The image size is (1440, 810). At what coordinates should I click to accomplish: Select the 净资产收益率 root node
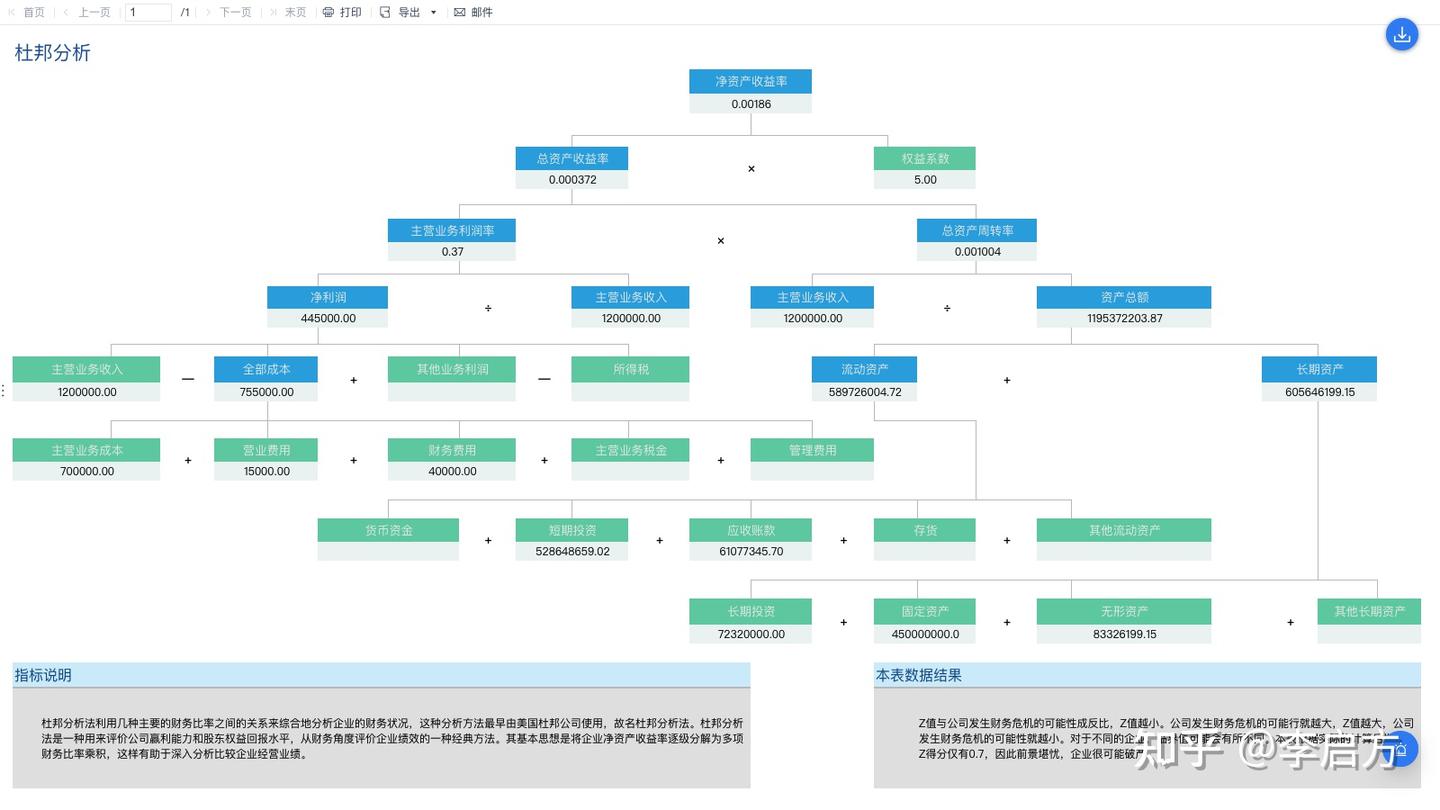(750, 81)
